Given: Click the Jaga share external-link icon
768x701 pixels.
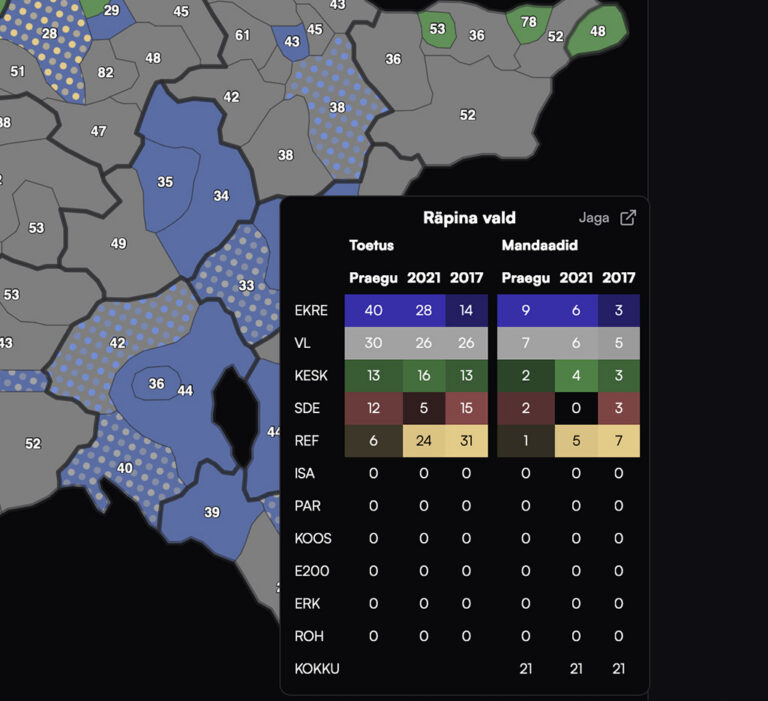Looking at the screenshot, I should pyautogui.click(x=628, y=218).
